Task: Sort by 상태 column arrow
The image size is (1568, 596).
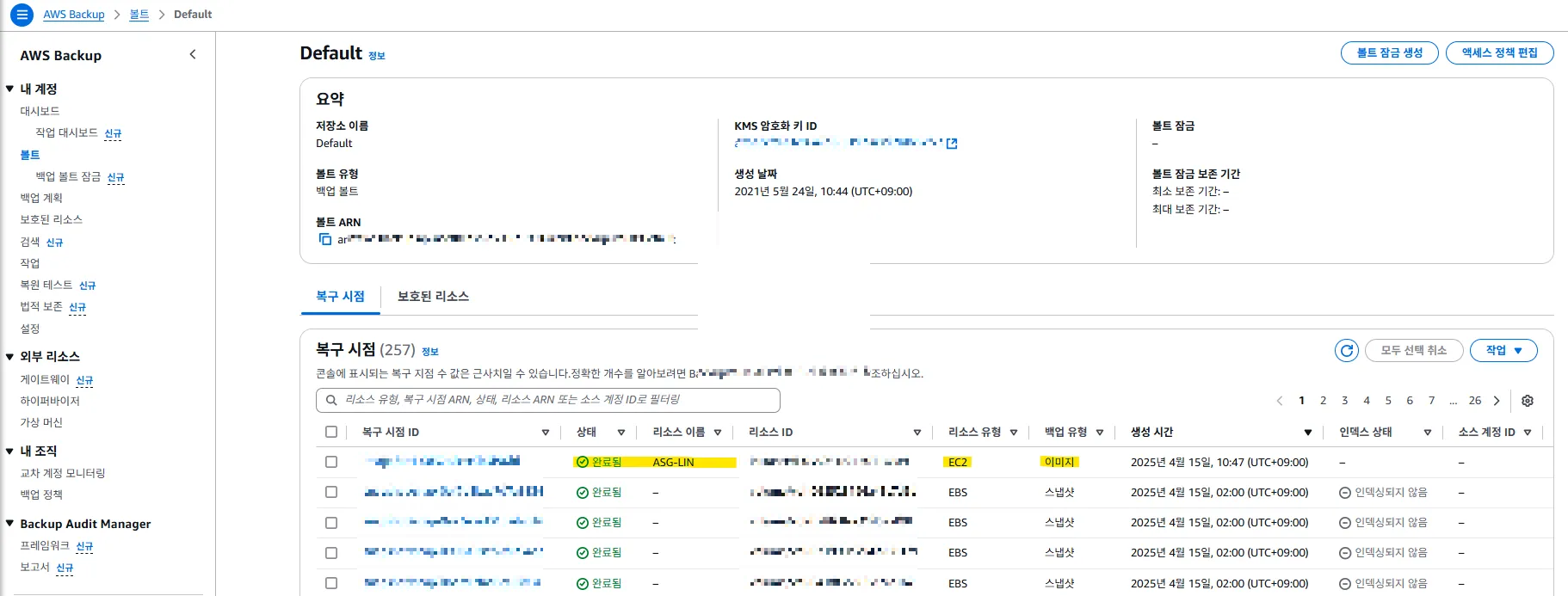Action: pos(621,433)
